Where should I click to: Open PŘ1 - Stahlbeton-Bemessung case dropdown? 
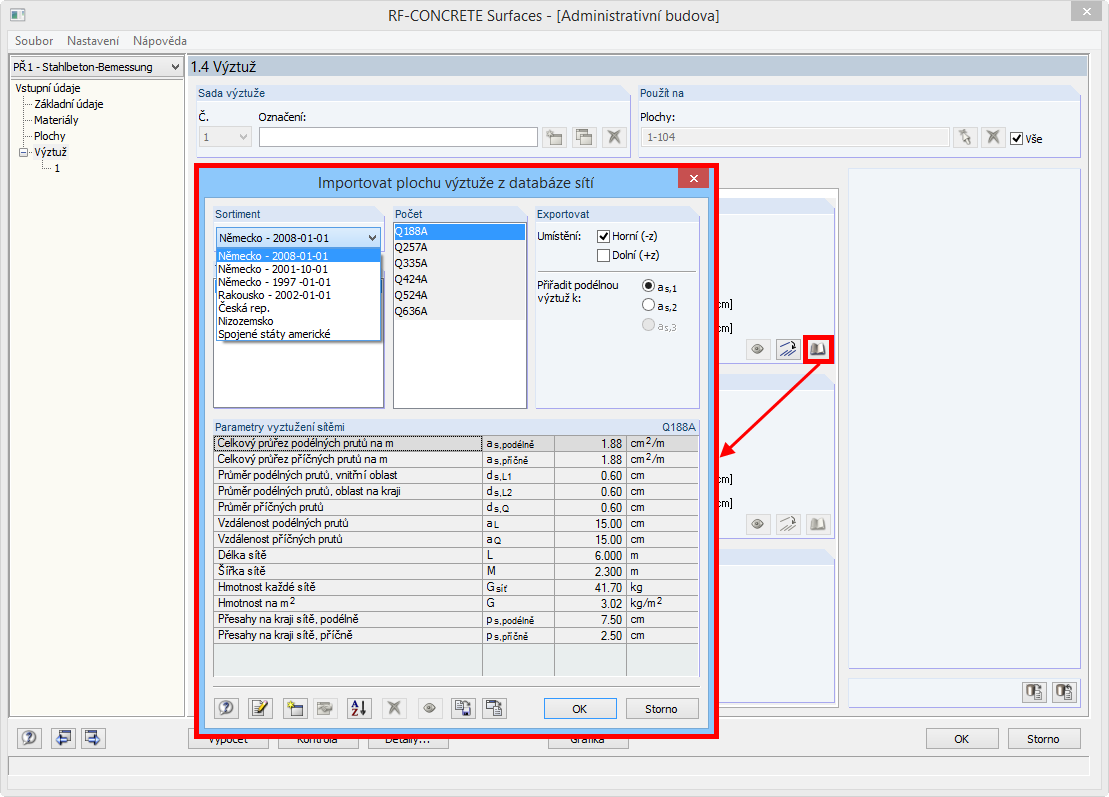[x=97, y=67]
